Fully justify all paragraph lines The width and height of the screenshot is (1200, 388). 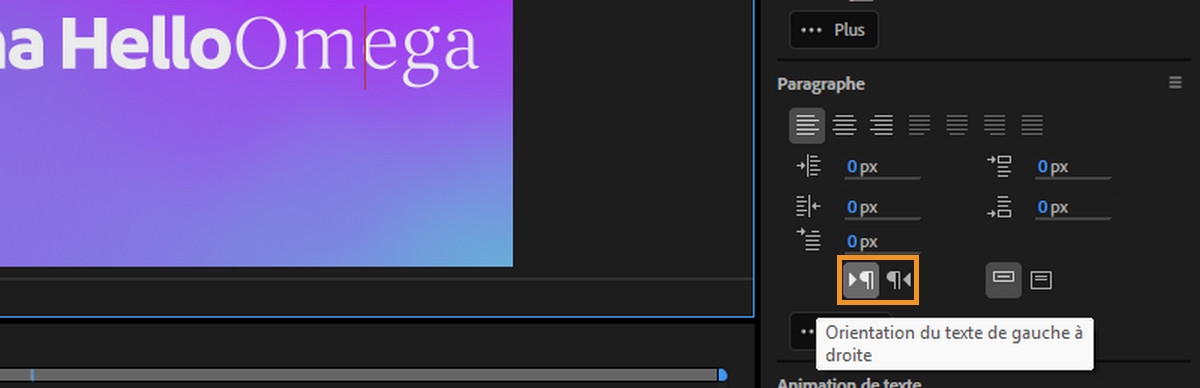[1032, 125]
